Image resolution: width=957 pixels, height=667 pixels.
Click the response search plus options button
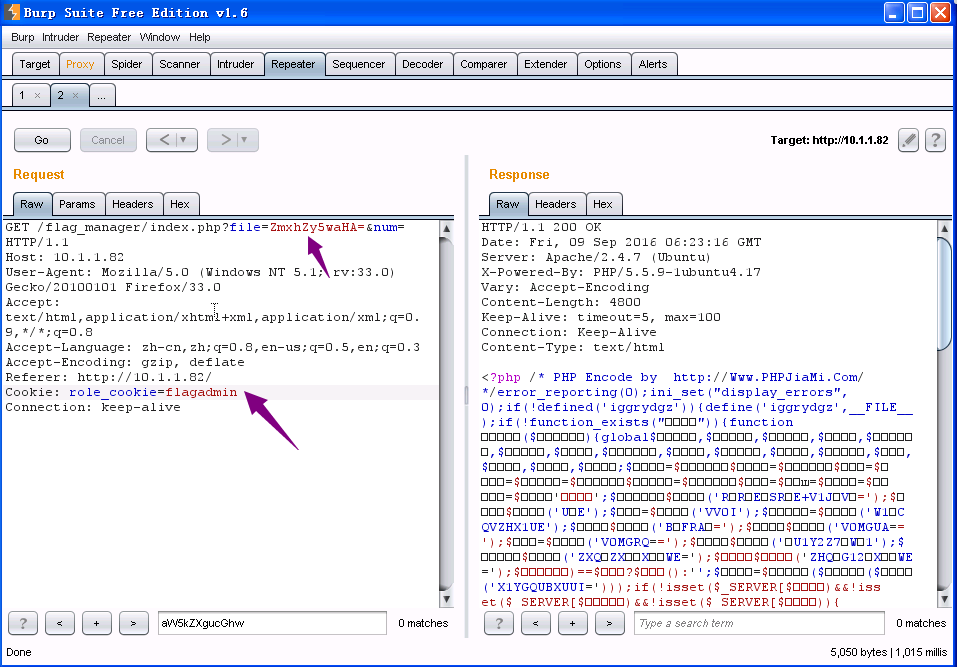click(x=572, y=623)
